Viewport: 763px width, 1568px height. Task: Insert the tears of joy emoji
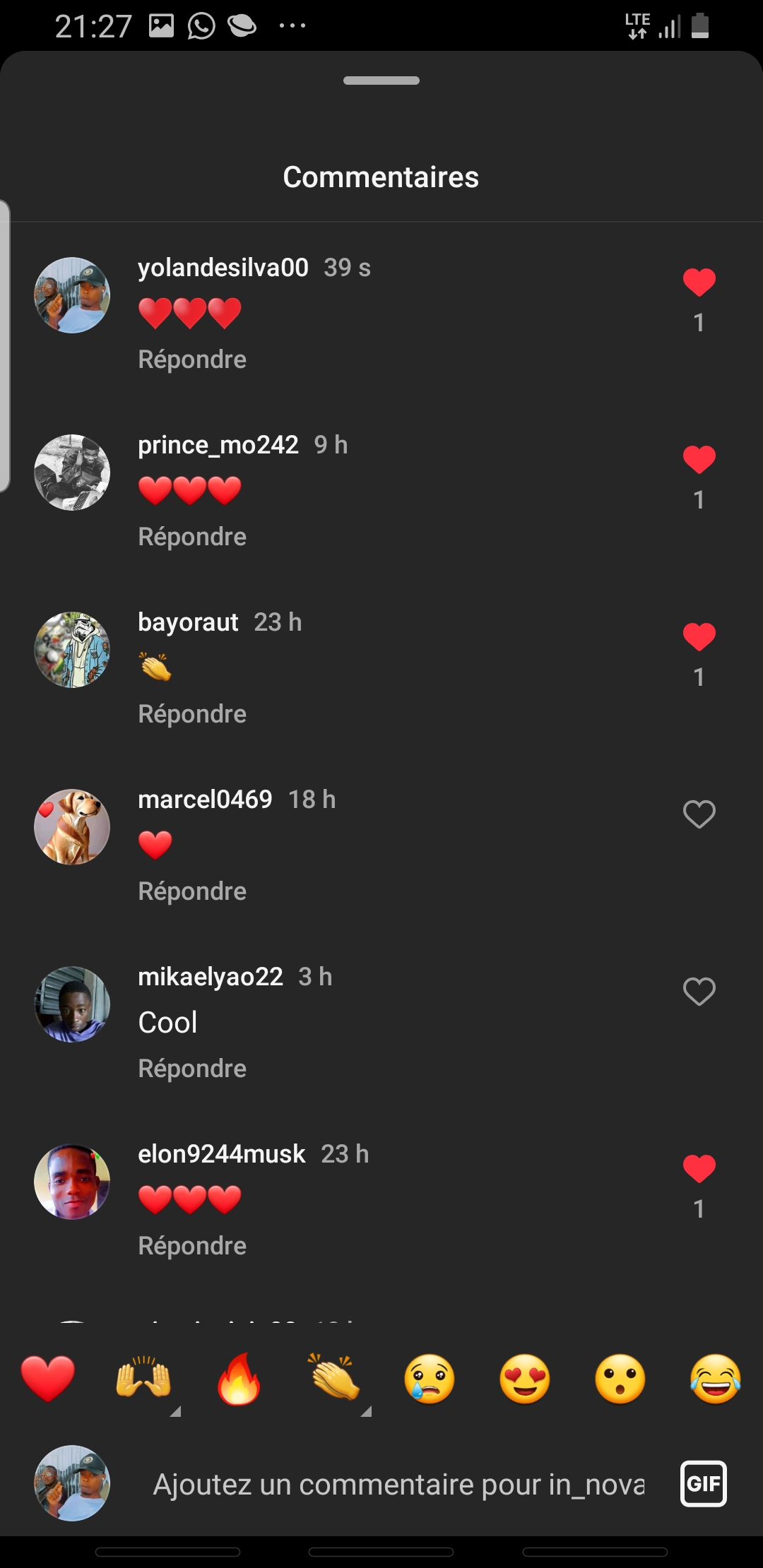click(716, 1379)
